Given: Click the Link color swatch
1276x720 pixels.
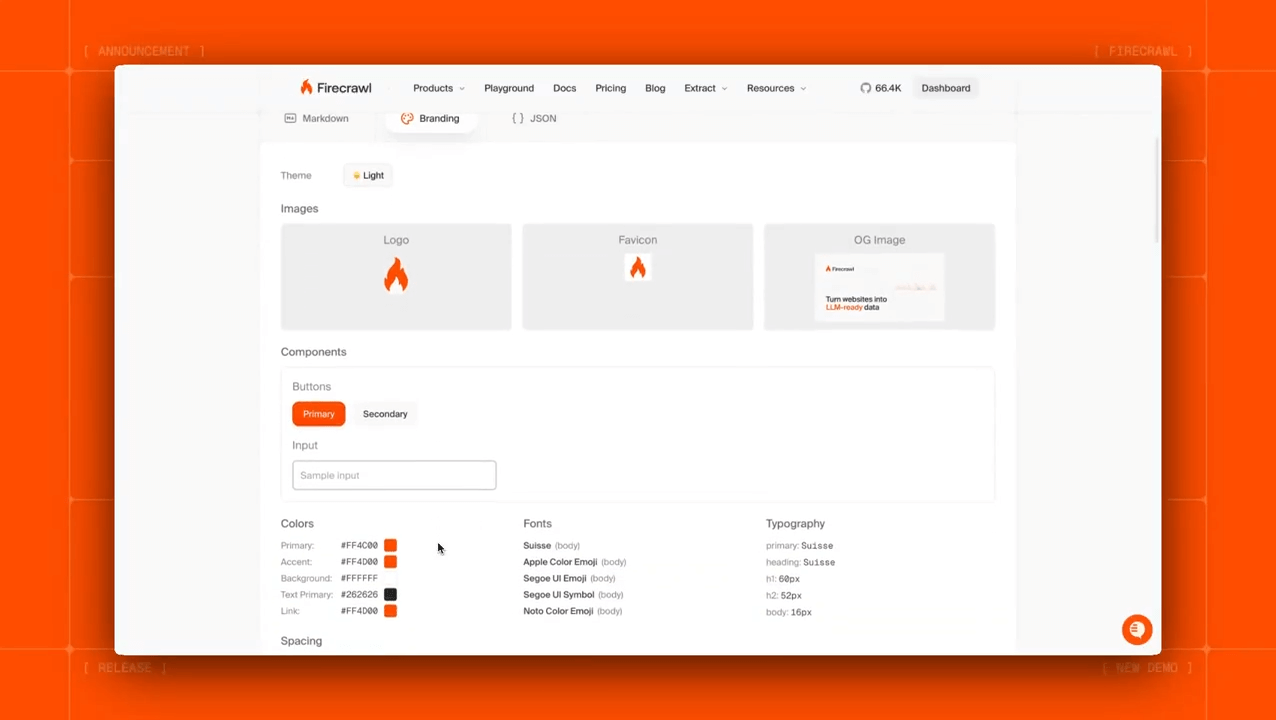Looking at the screenshot, I should (390, 611).
